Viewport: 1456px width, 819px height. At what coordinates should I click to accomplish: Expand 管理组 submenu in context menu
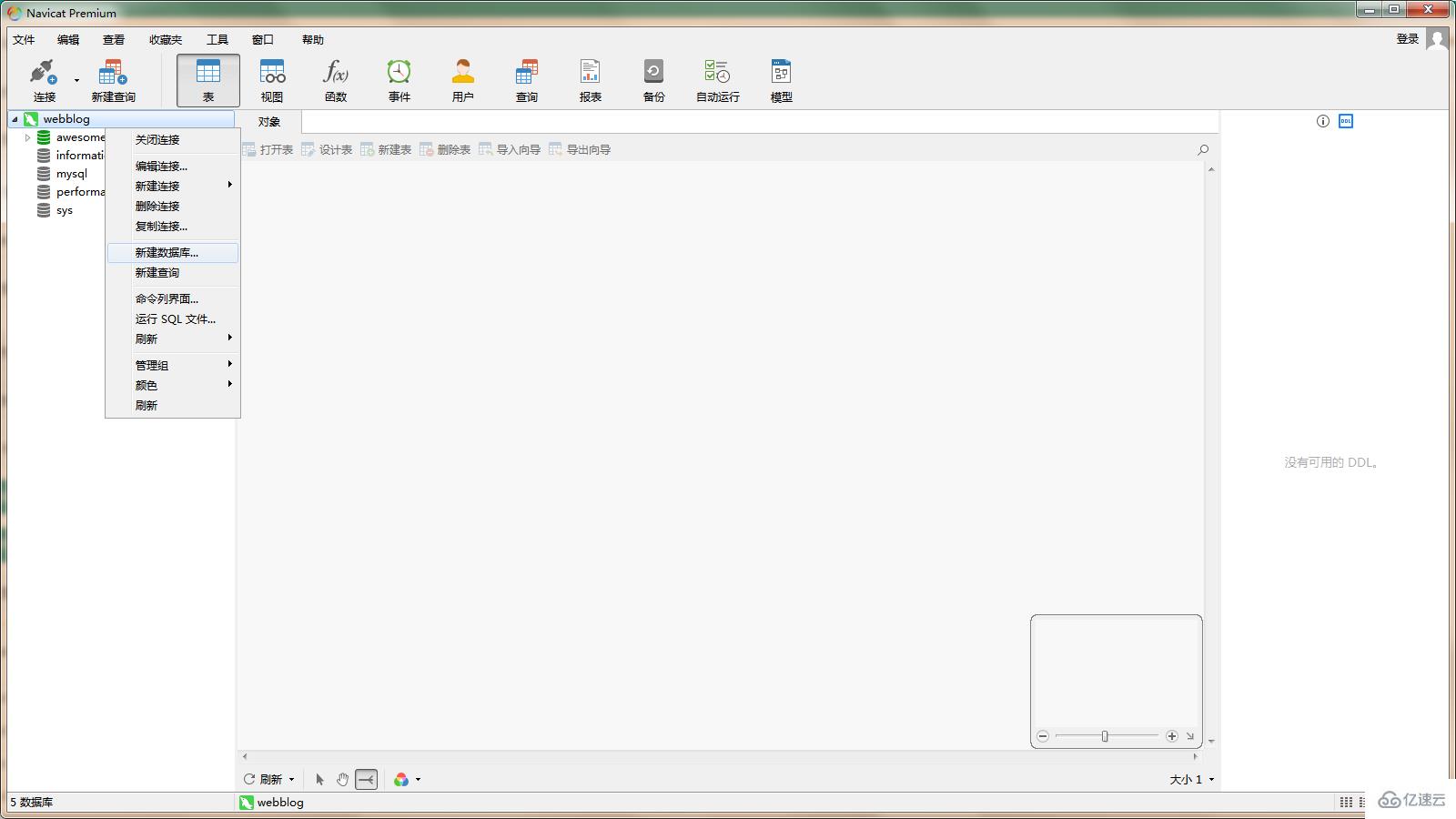pyautogui.click(x=173, y=365)
